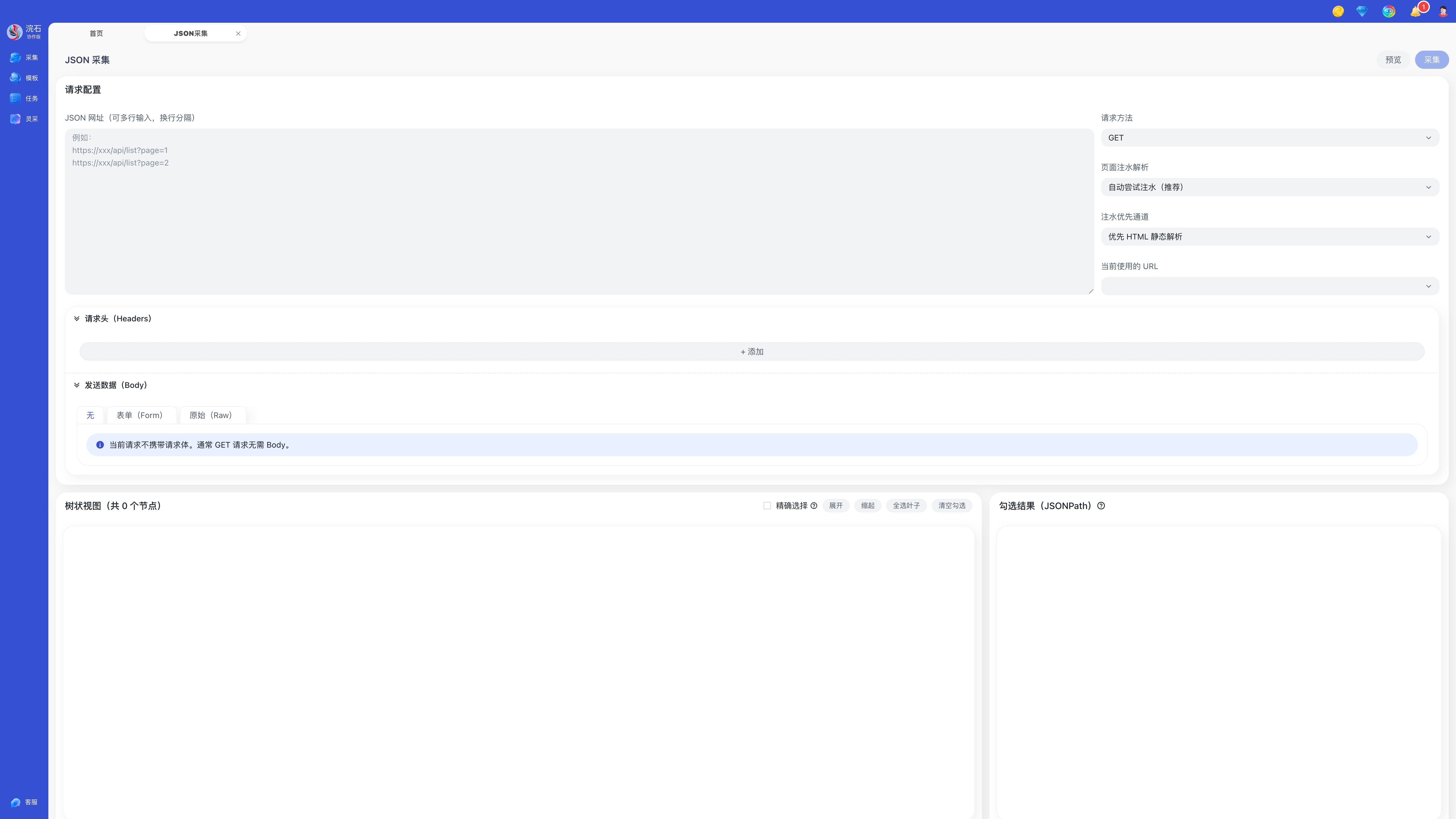Click the gold coin icon
This screenshot has height=819, width=1456.
click(1338, 12)
